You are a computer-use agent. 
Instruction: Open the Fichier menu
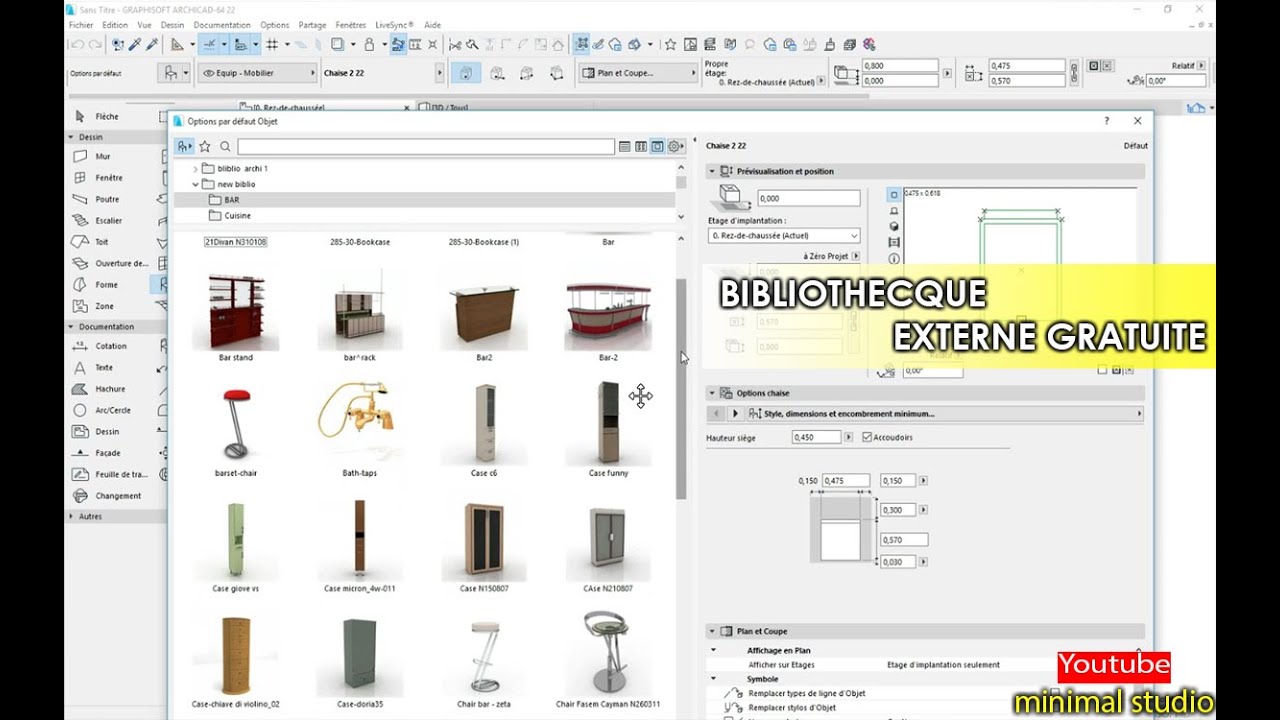tap(81, 25)
